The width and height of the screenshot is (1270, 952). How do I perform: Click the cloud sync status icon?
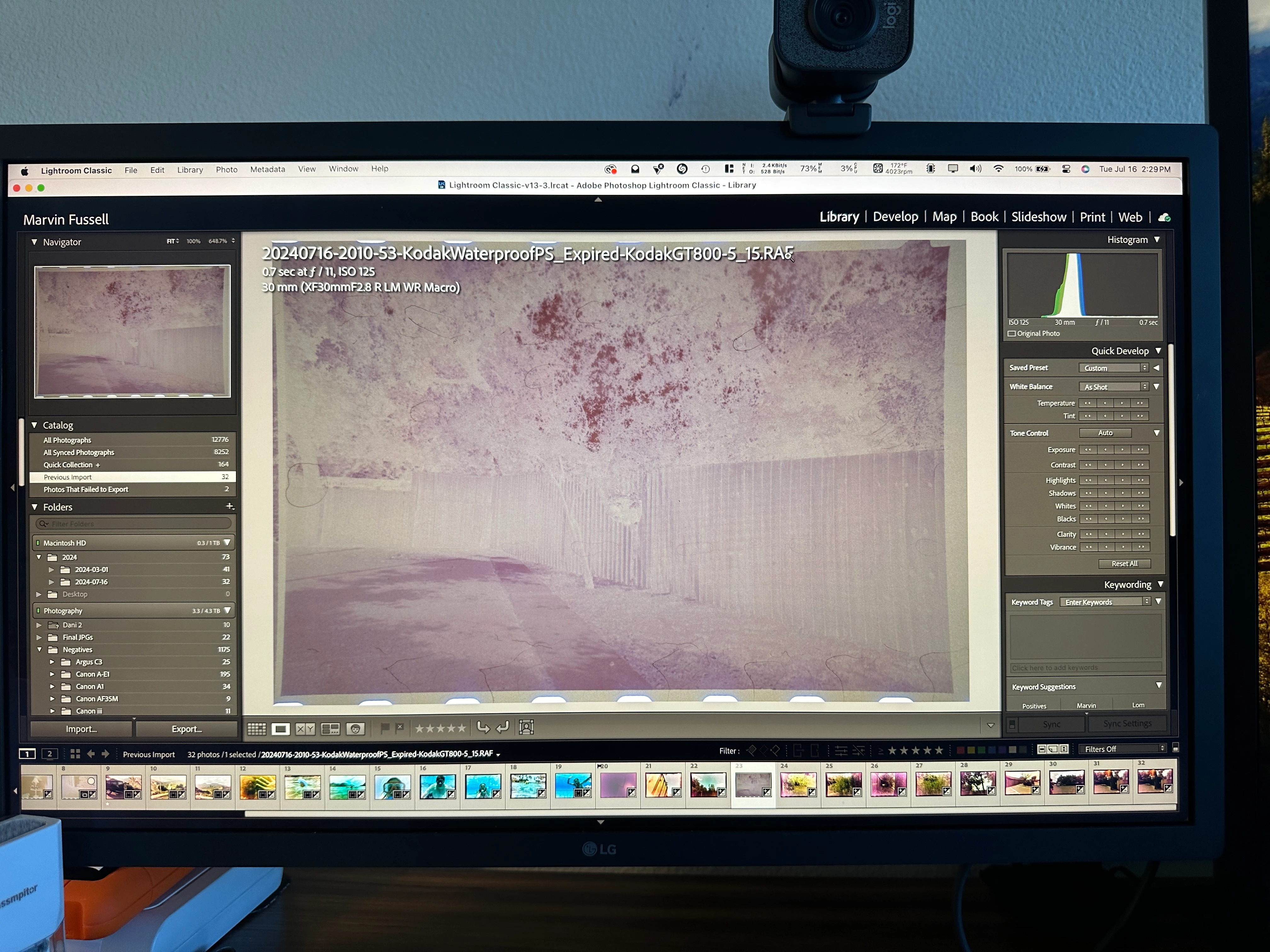[x=1164, y=218]
